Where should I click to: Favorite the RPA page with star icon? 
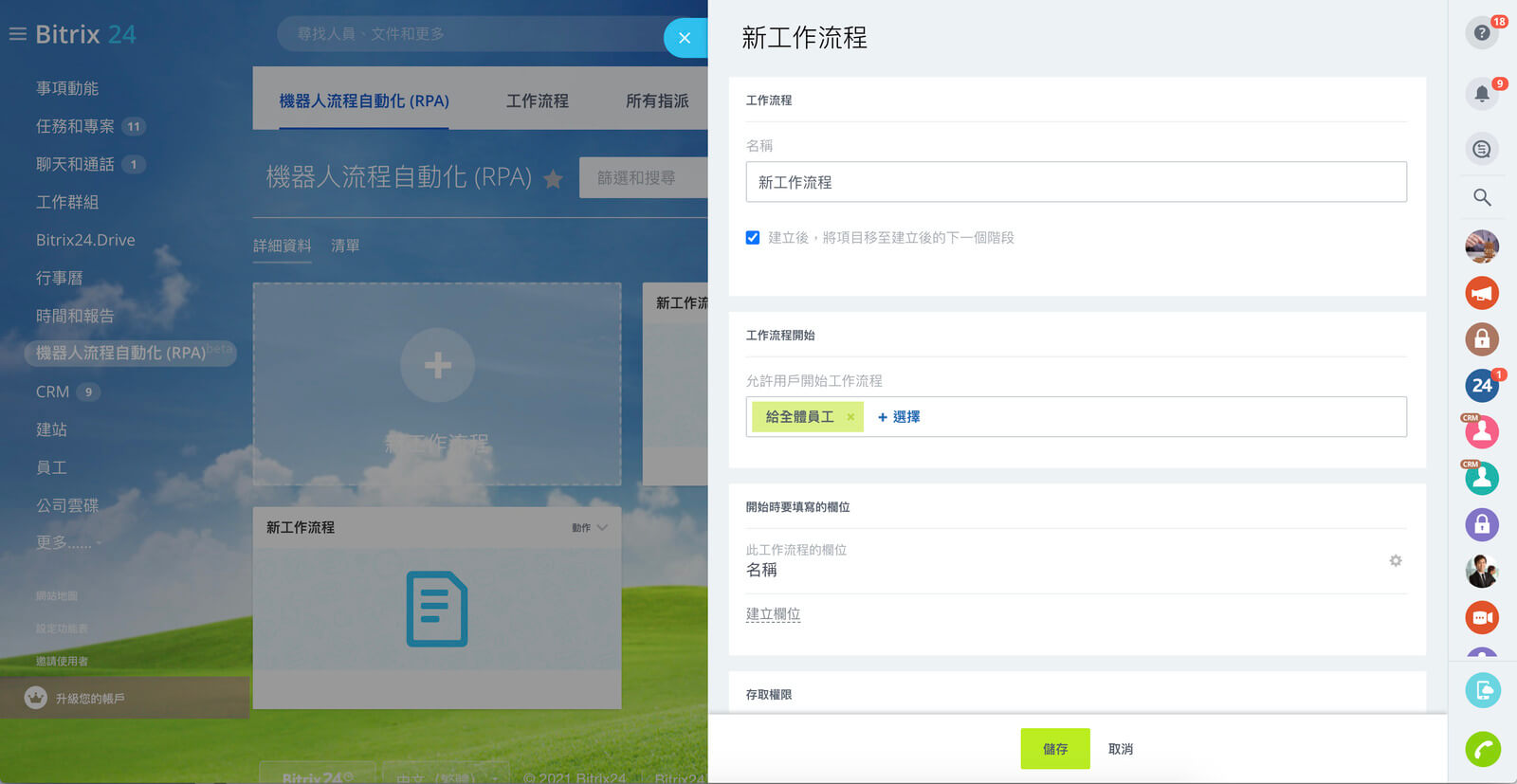[554, 178]
